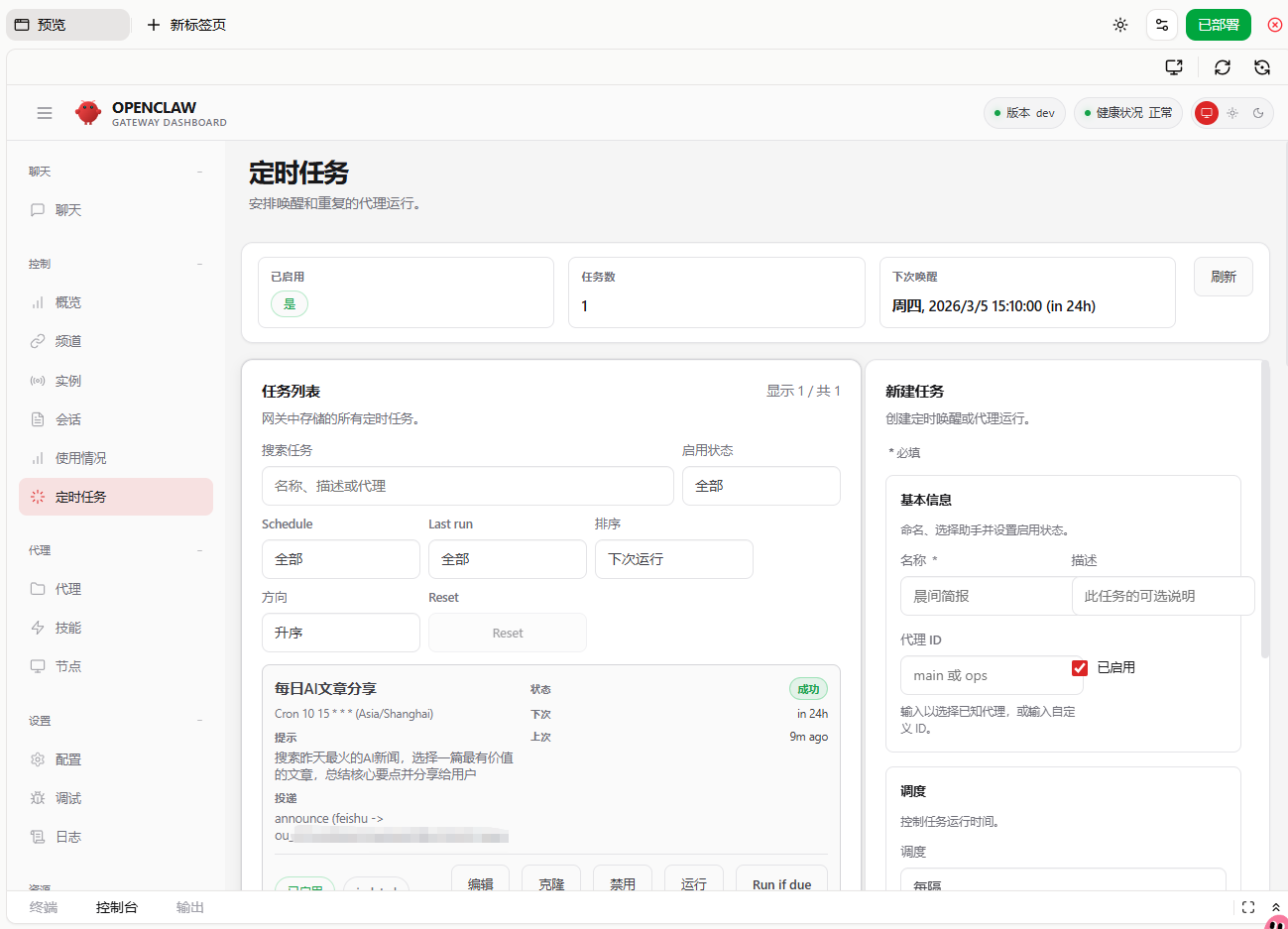Image resolution: width=1288 pixels, height=929 pixels.
Task: Open the 启用状态 dropdown
Action: 761,486
